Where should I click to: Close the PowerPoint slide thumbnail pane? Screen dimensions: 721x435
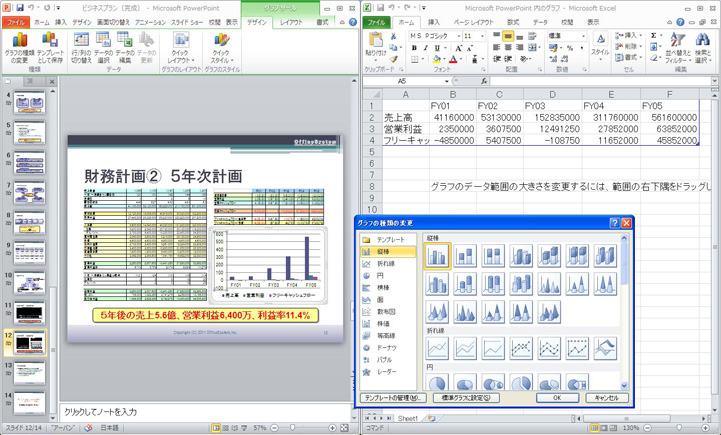coord(52,81)
